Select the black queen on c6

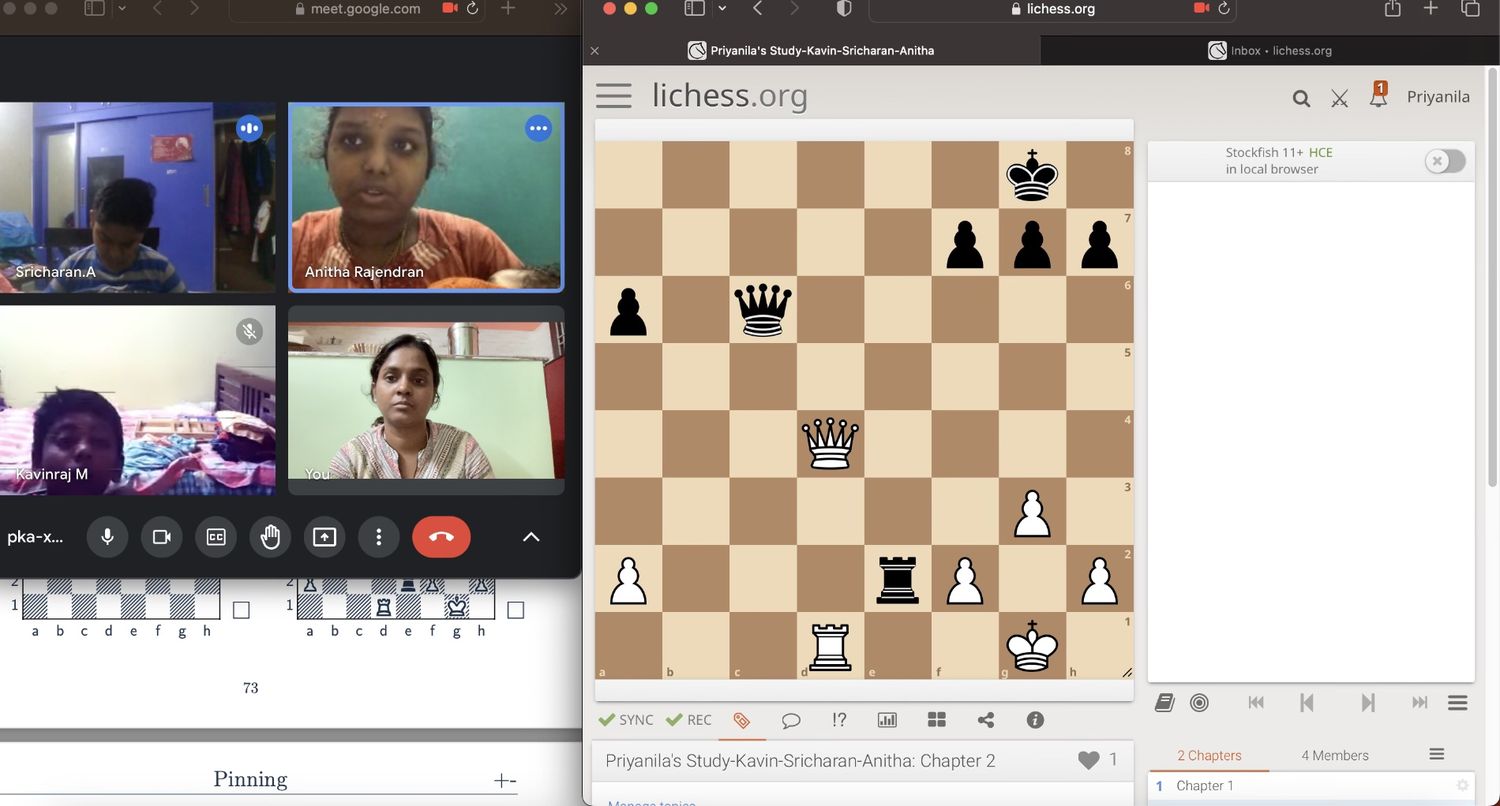pos(763,309)
